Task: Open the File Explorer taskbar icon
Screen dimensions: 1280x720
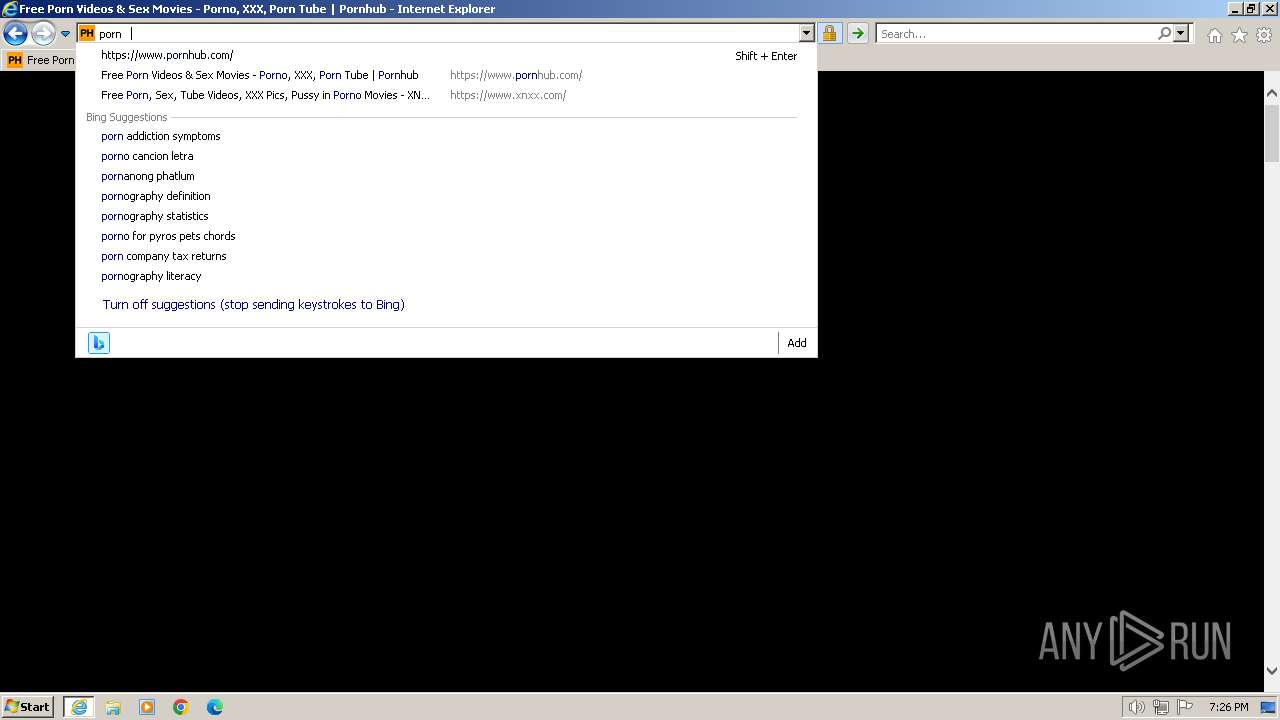Action: [113, 707]
